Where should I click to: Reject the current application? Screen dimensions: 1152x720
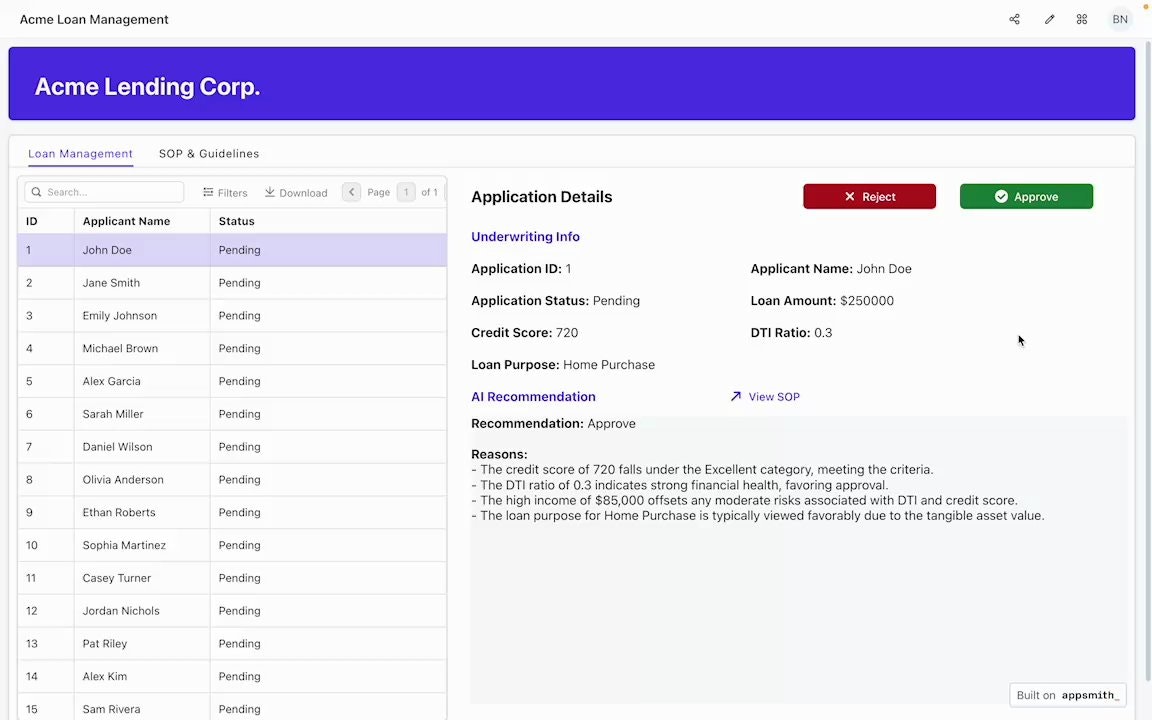coord(869,196)
